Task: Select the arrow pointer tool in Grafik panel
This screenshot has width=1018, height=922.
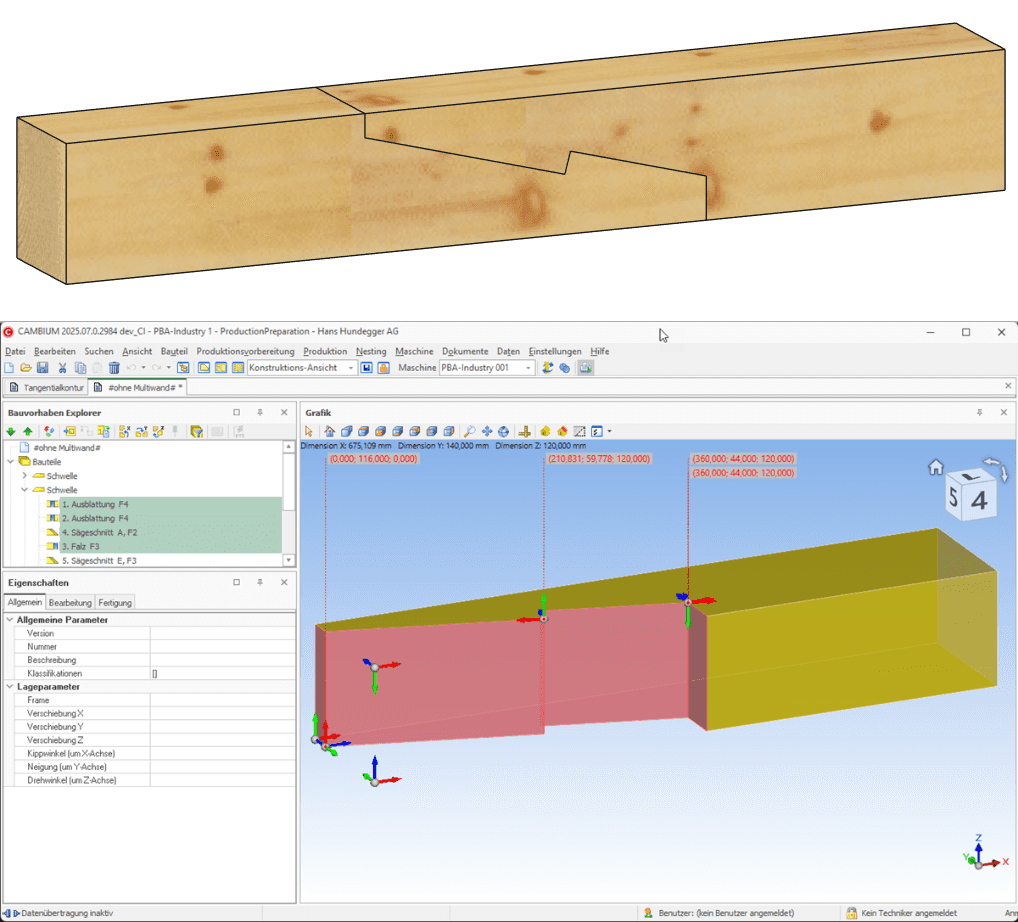Action: (x=310, y=431)
